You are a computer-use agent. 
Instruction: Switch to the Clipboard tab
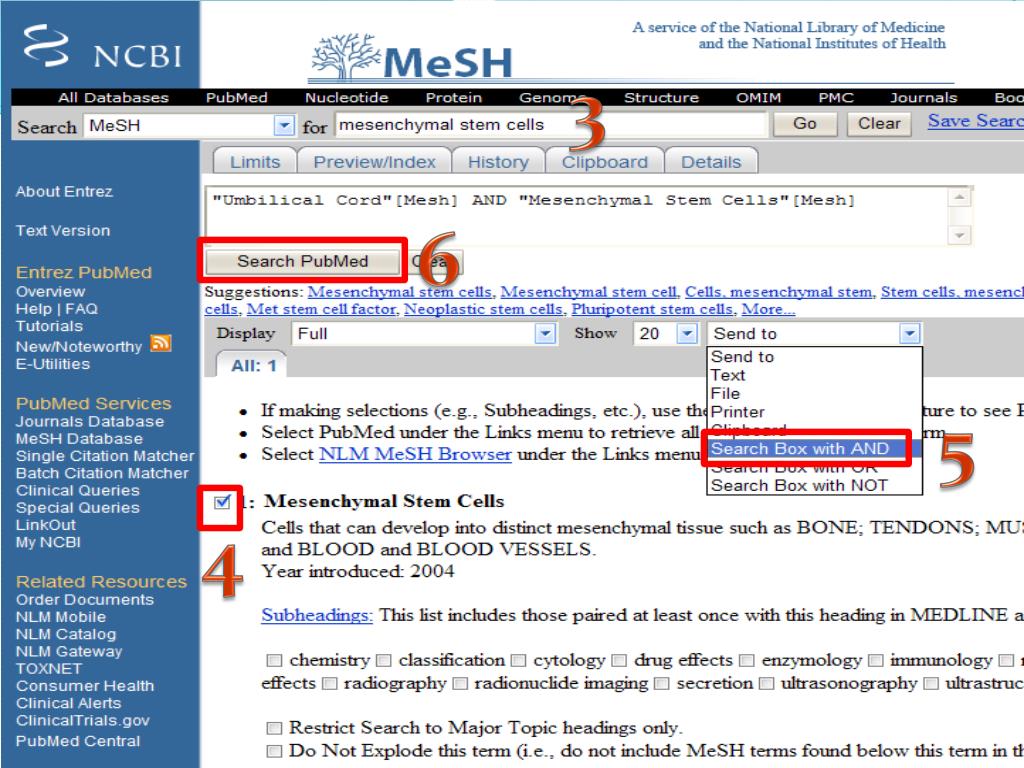click(x=605, y=161)
